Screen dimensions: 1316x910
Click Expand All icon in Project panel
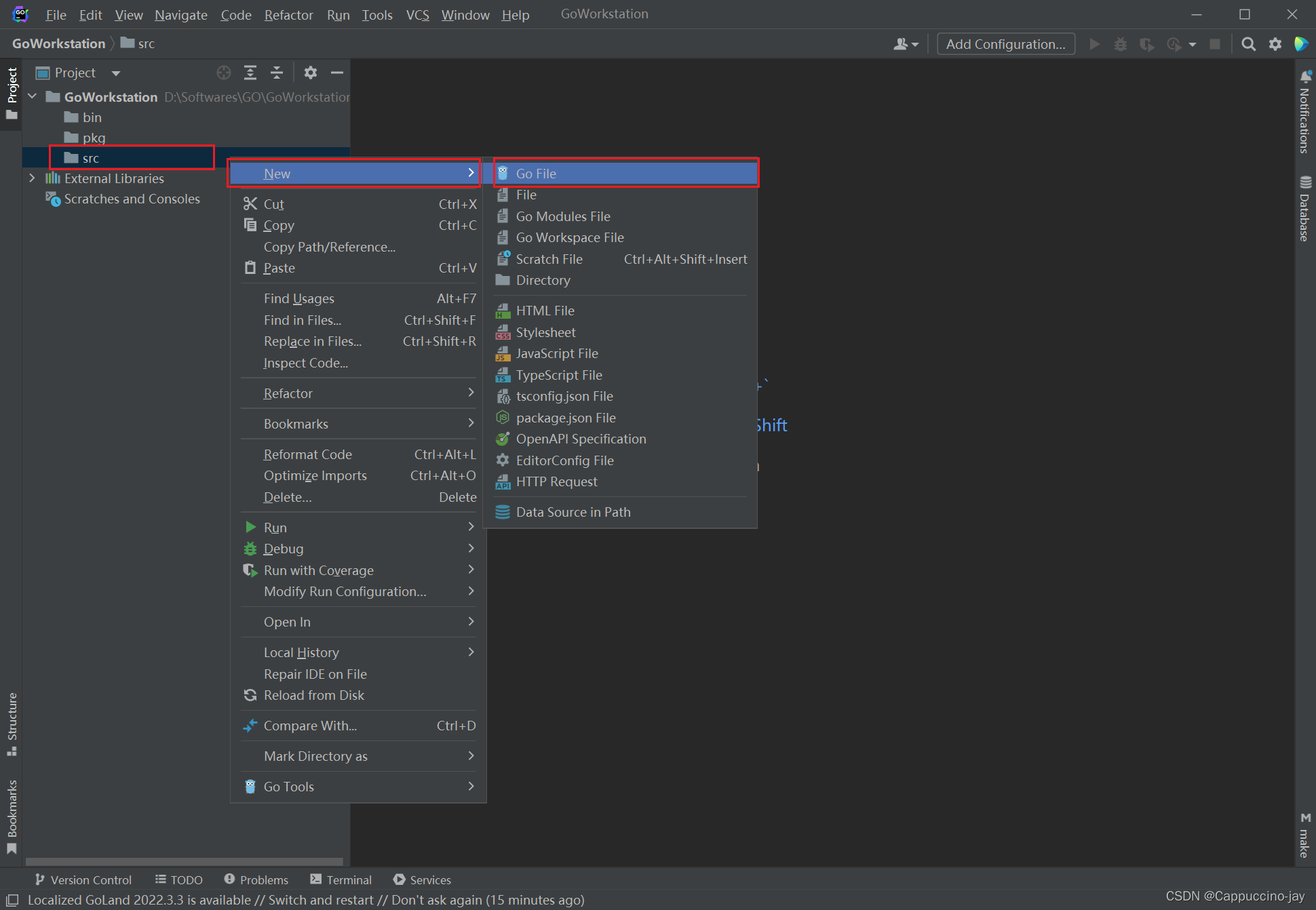coord(250,73)
